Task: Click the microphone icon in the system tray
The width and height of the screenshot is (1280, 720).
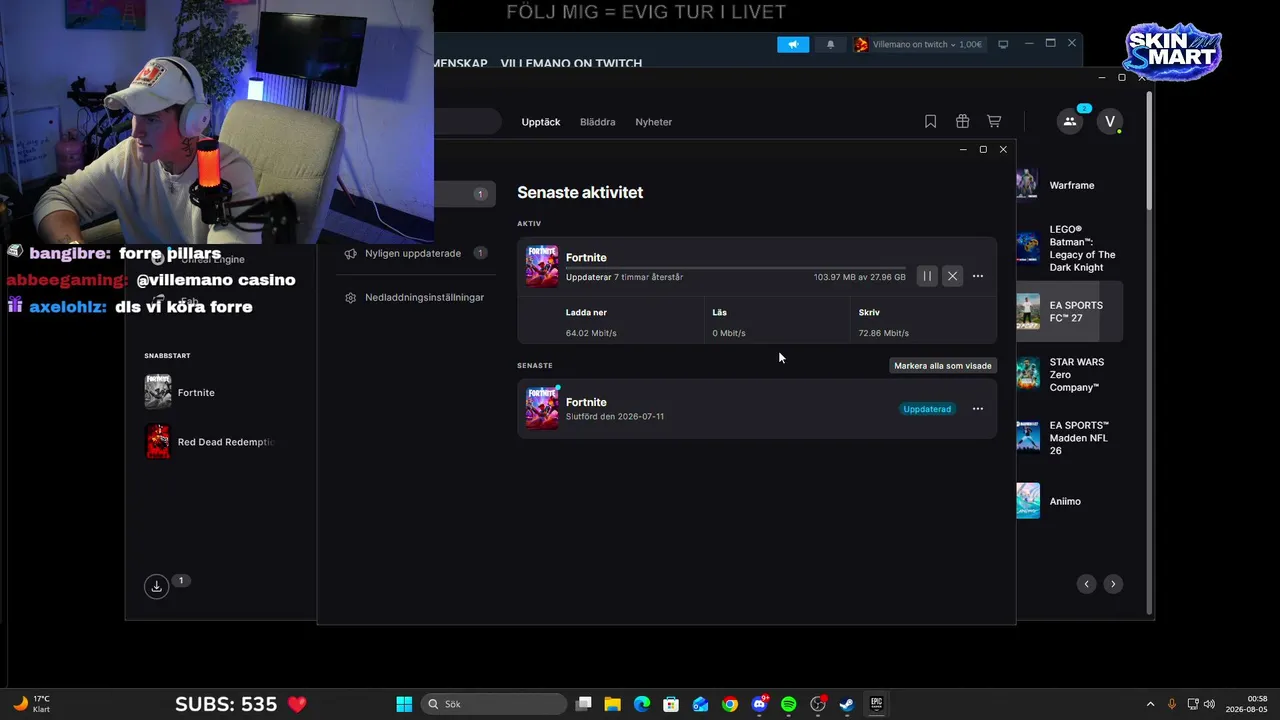Action: 1172,704
